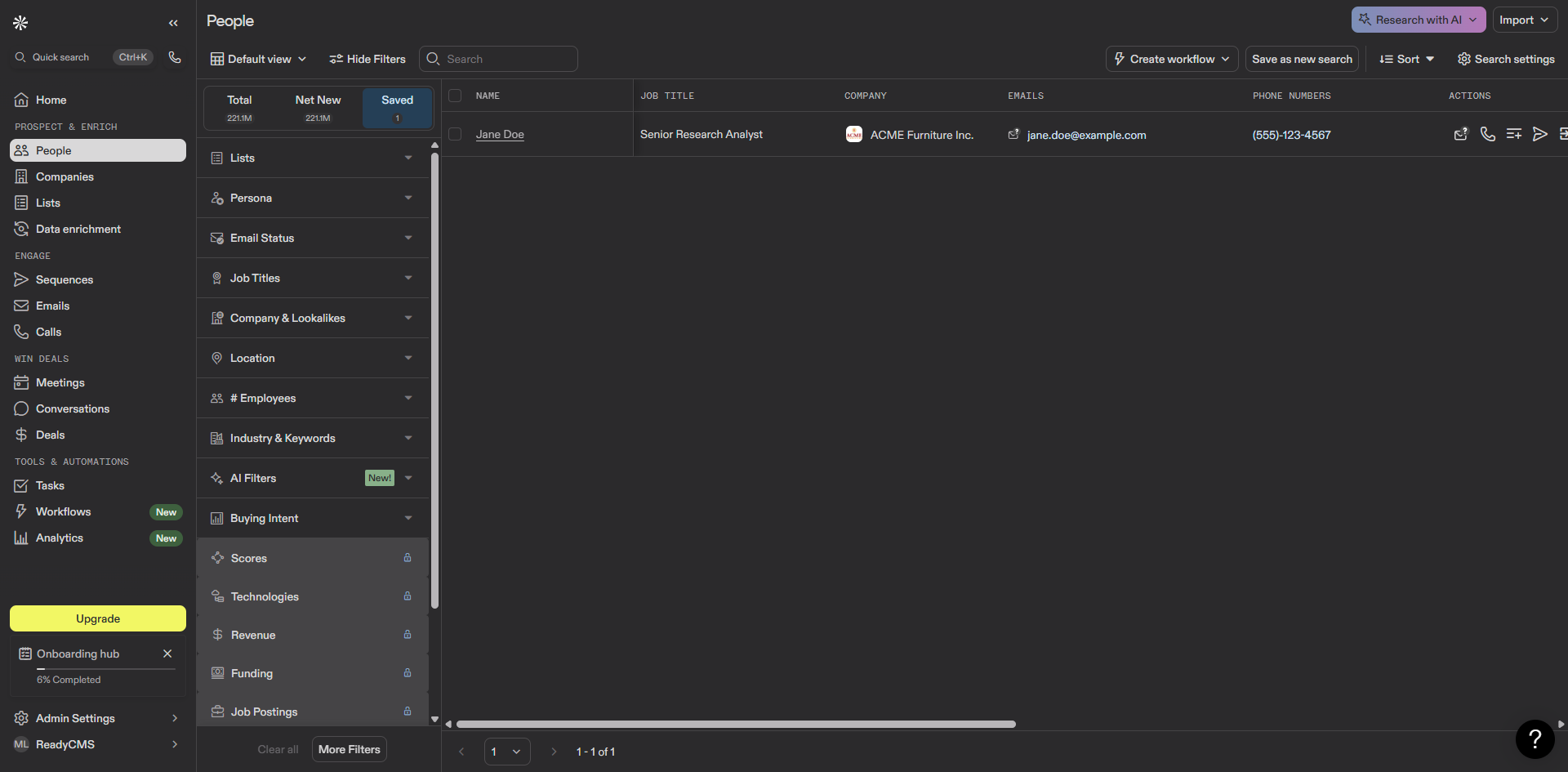The image size is (1568, 772).
Task: Select the Saved tab
Action: (398, 108)
